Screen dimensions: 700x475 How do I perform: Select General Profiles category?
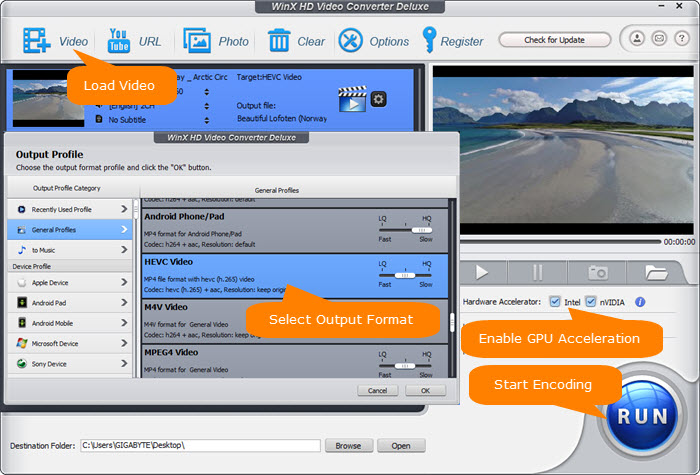(x=70, y=229)
